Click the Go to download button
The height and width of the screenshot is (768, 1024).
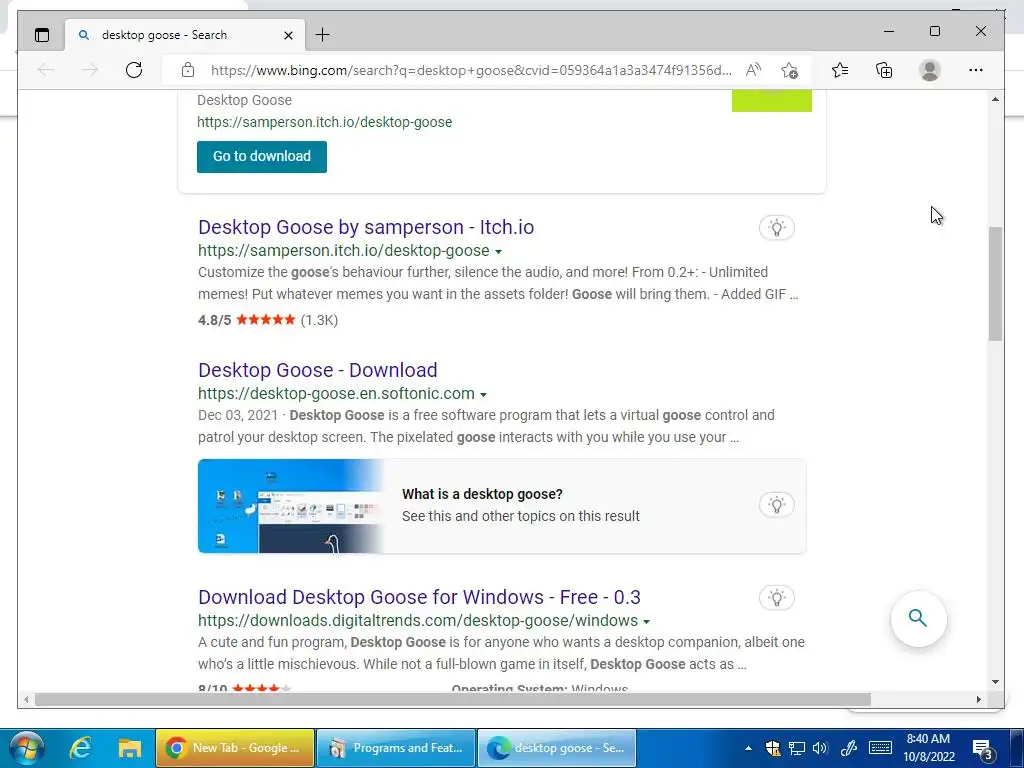click(262, 157)
